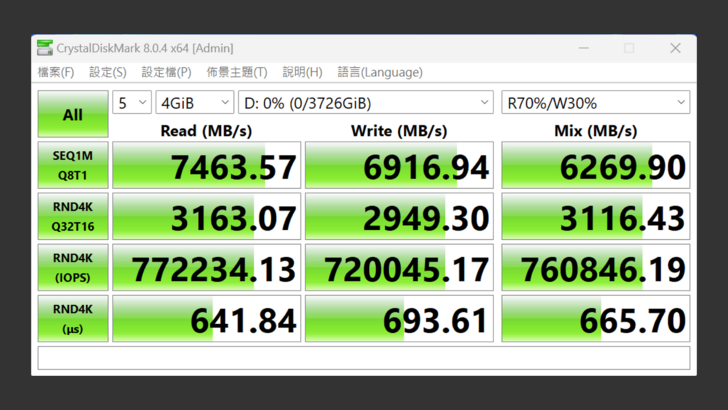Select the latency write value 693.61
This screenshot has width=728, height=410.
[399, 319]
